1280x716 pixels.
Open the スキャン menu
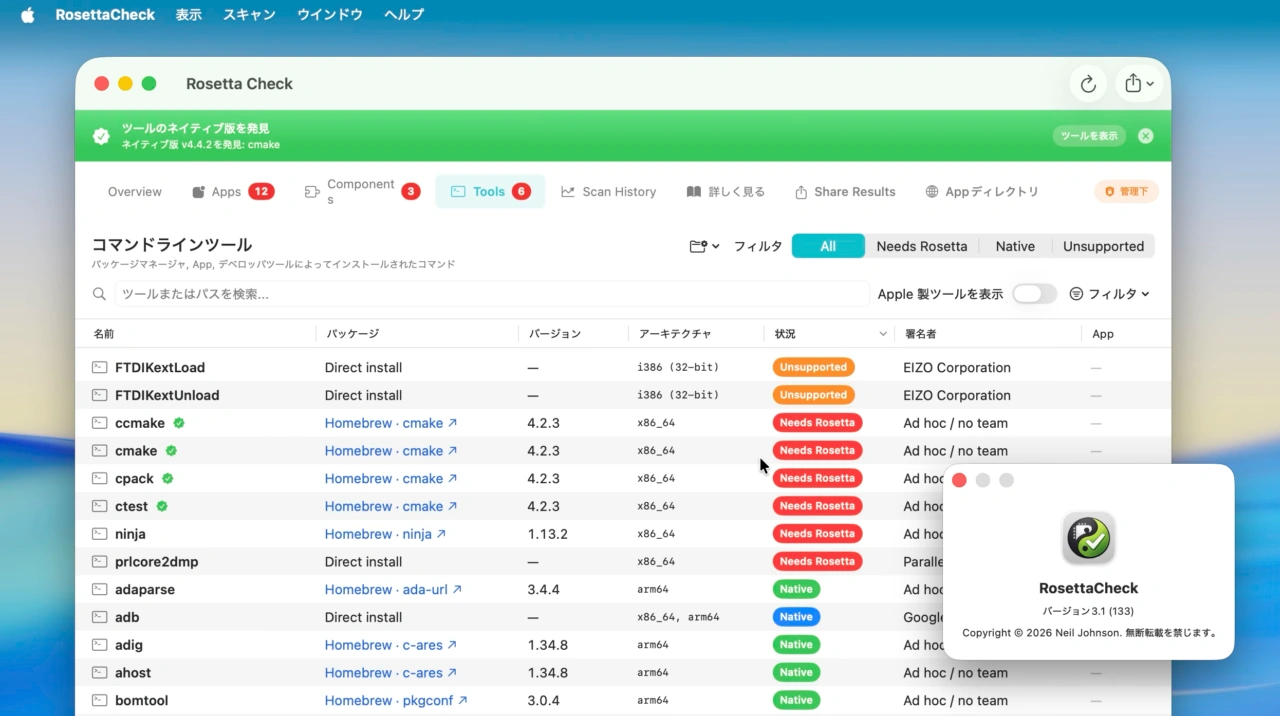[249, 15]
